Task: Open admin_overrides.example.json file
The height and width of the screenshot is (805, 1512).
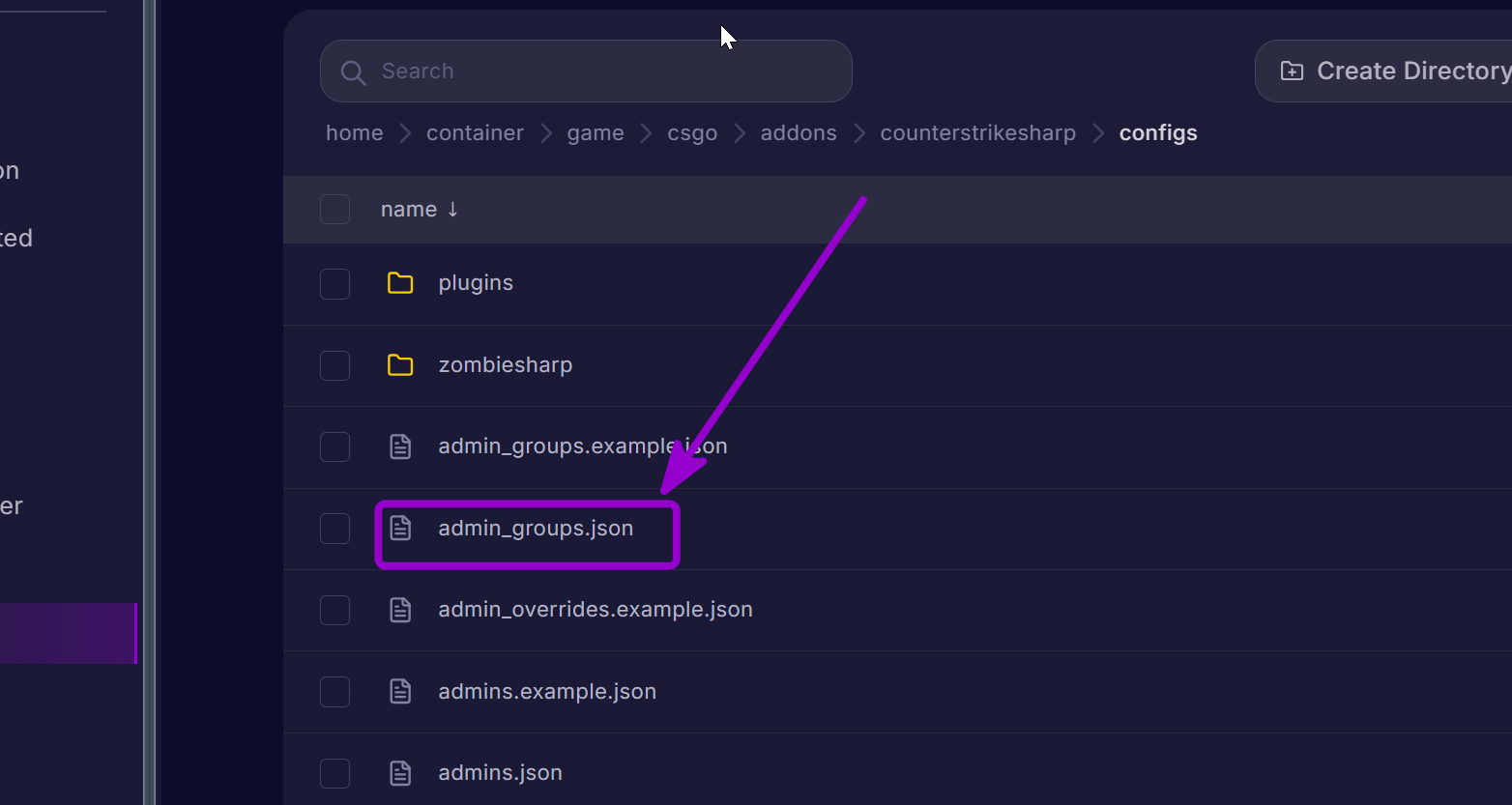Action: (x=596, y=610)
